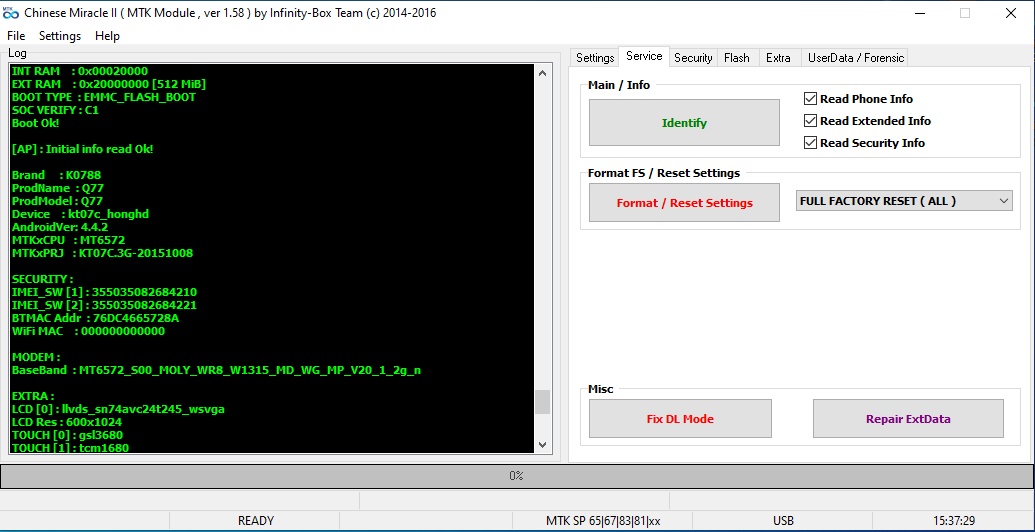1035x532 pixels.
Task: Click the Format / Reset Settings button
Action: click(x=684, y=203)
